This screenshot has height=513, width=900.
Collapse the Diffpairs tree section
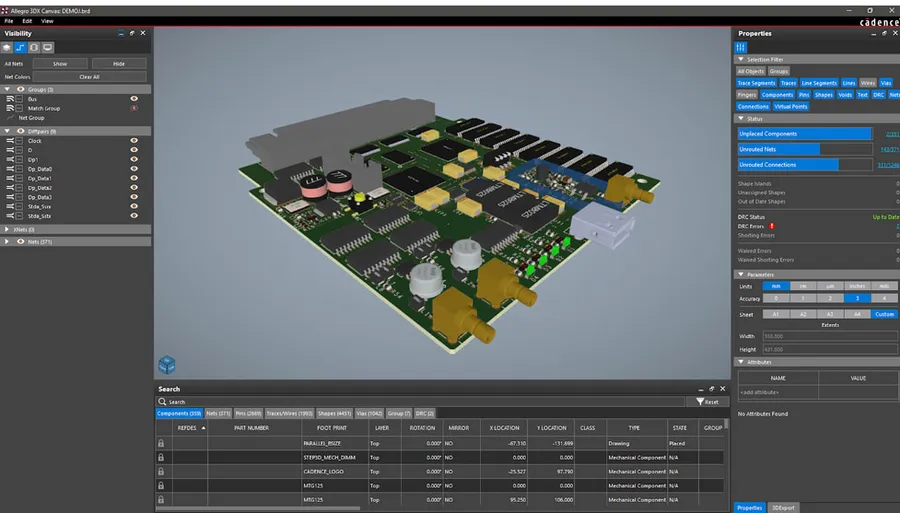7,131
